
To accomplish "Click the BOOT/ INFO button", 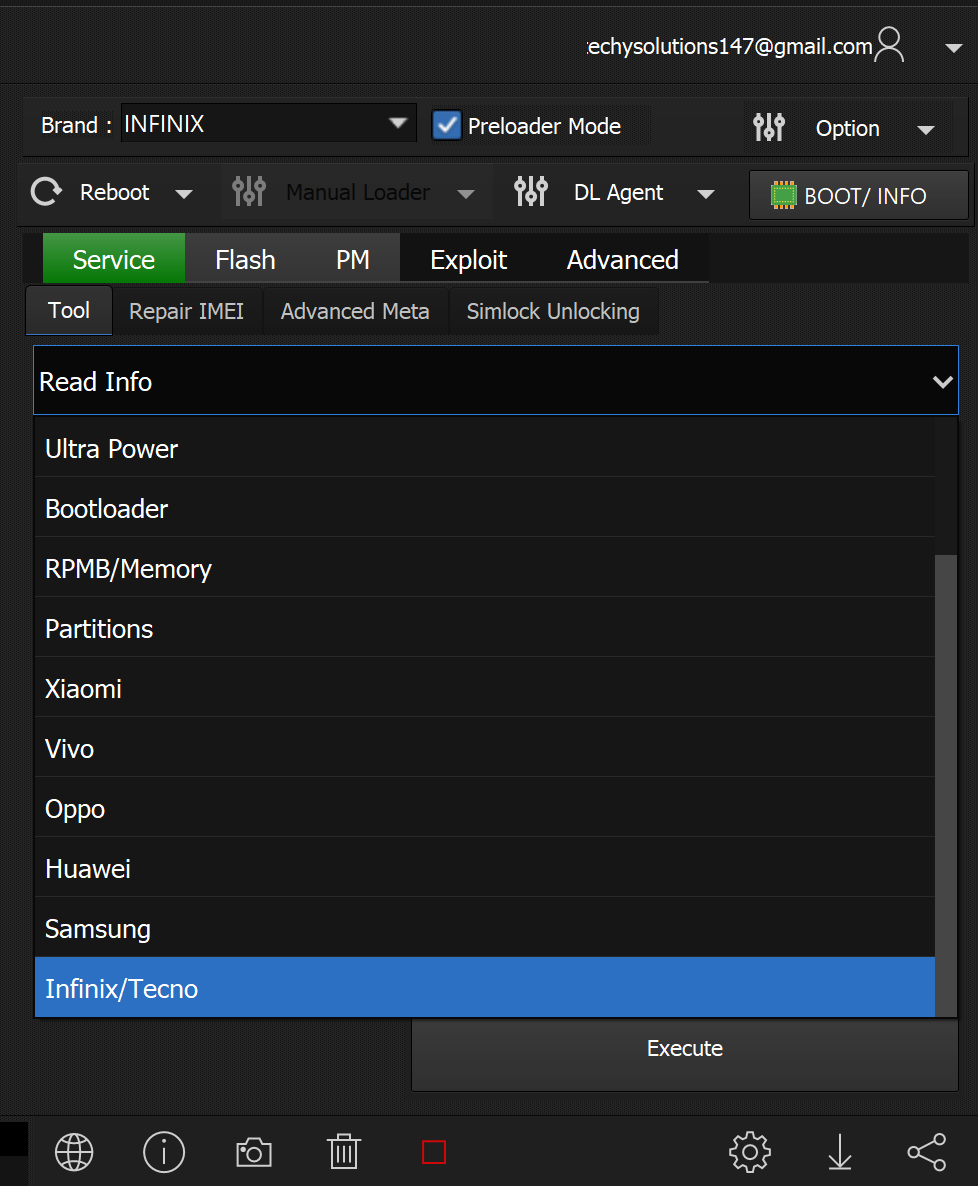I will pyautogui.click(x=858, y=195).
